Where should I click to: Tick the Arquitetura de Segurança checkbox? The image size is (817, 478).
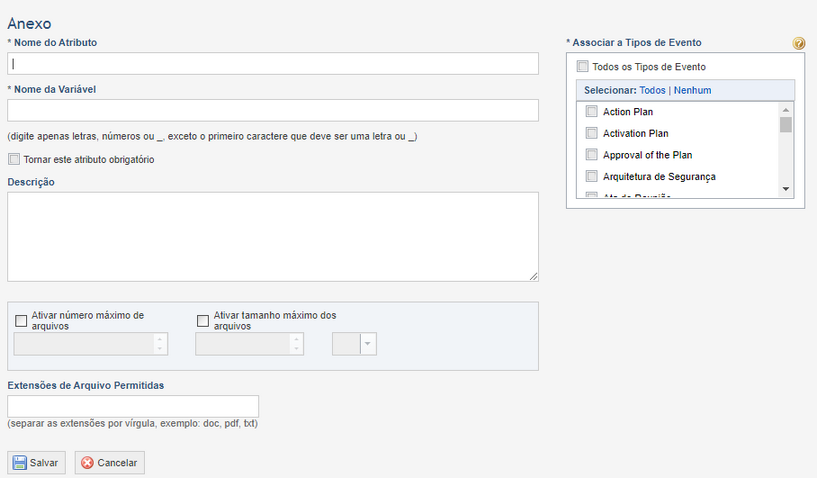pos(591,176)
